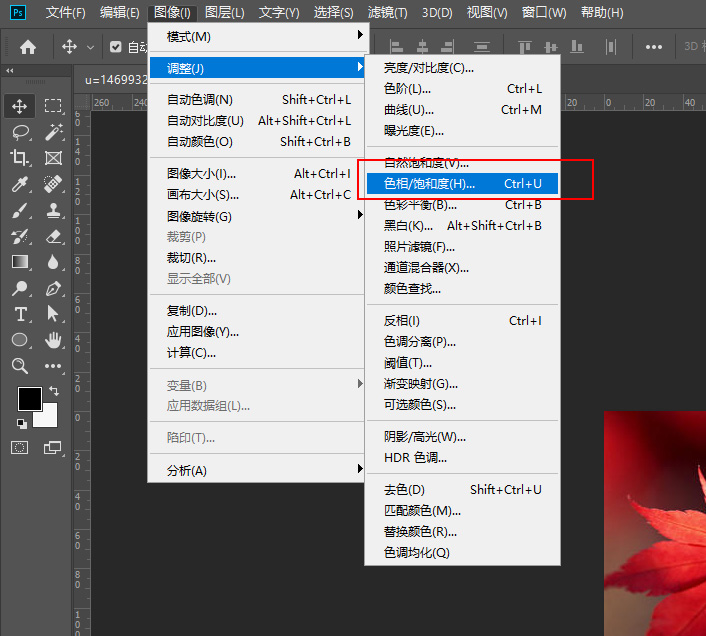The width and height of the screenshot is (706, 636).
Task: Toggle Quick Mask mode
Action: [x=19, y=447]
